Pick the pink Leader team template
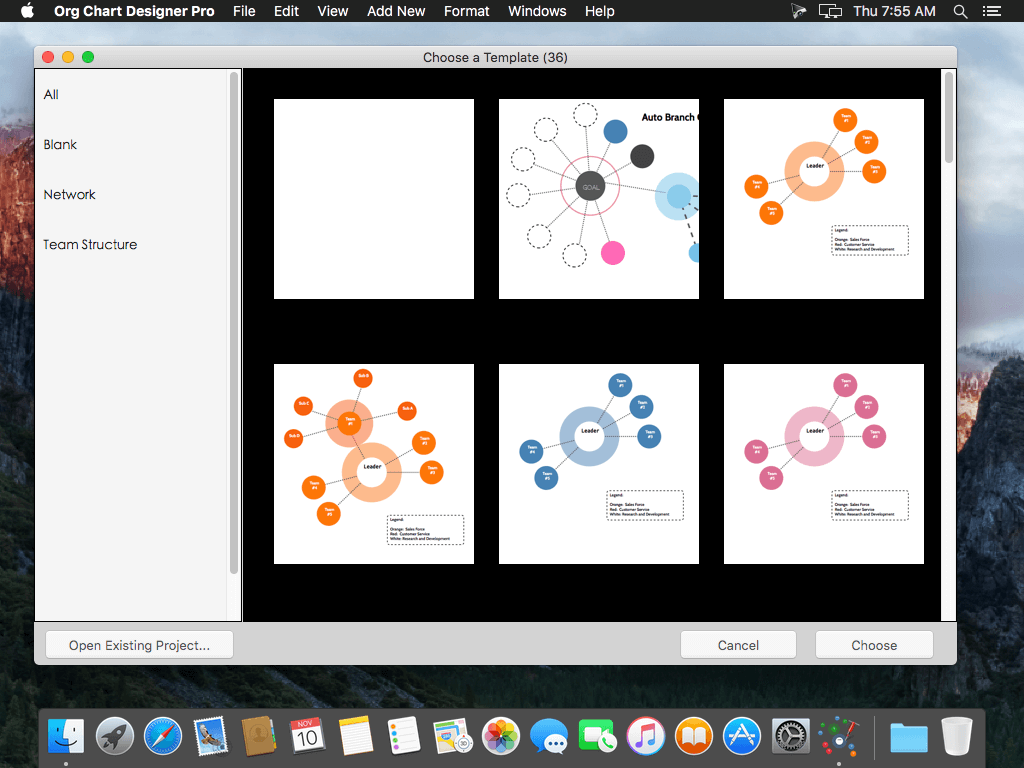Viewport: 1024px width, 768px height. [x=824, y=464]
